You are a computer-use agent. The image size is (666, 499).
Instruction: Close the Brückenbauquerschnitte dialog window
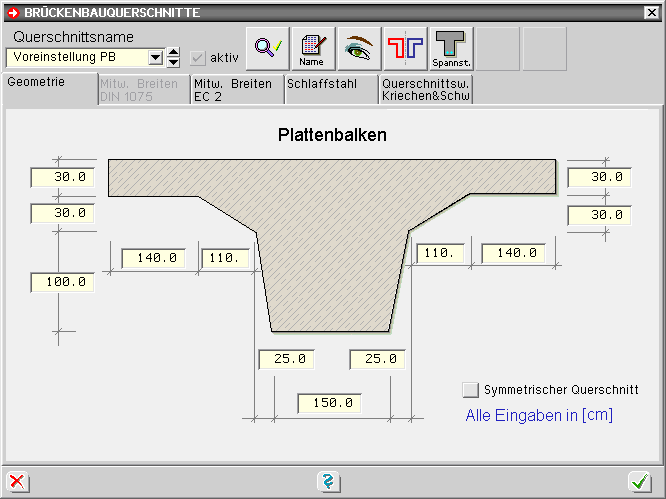click(651, 12)
